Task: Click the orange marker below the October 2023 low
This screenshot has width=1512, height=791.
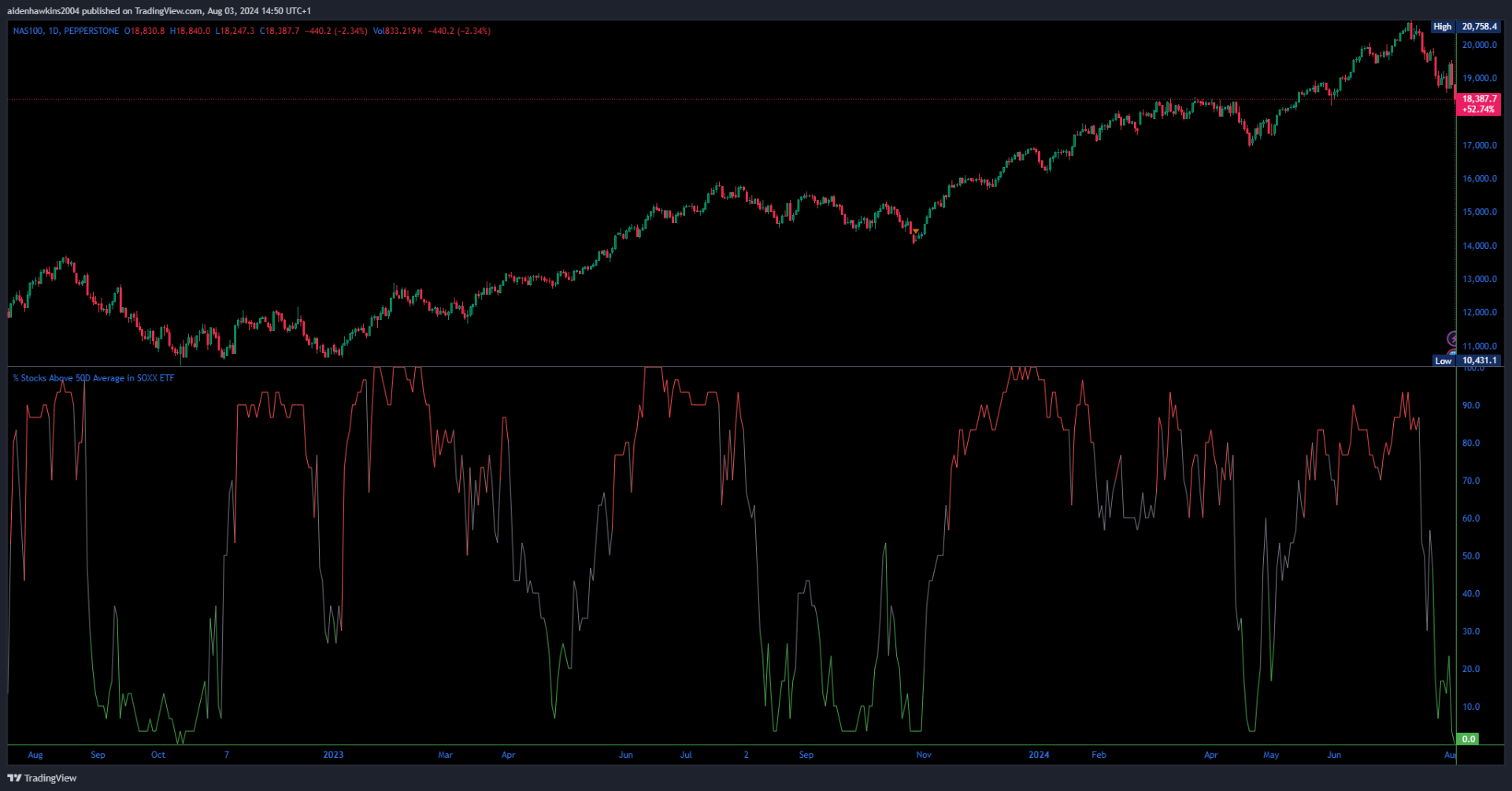Action: pyautogui.click(x=915, y=232)
